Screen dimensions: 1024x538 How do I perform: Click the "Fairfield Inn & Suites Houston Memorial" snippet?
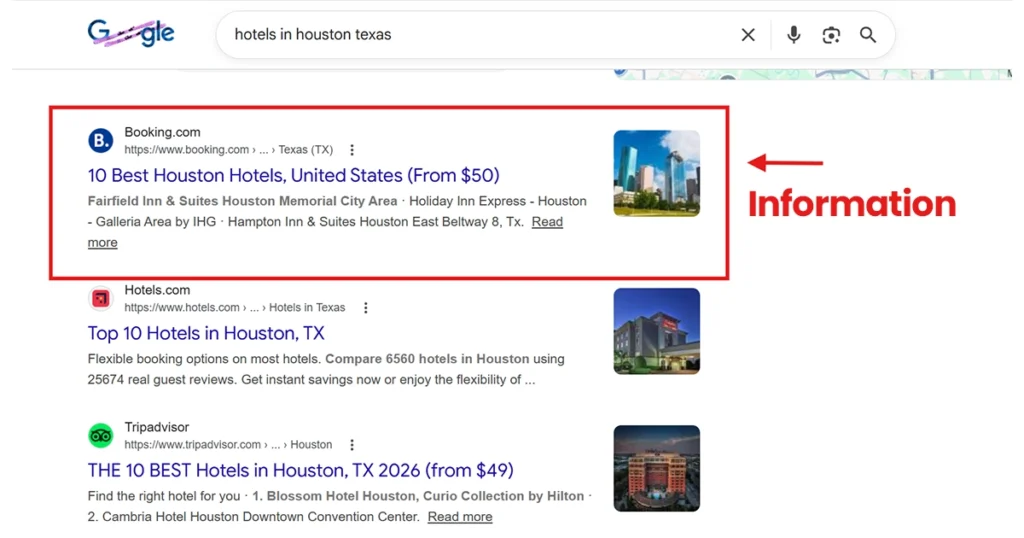click(x=337, y=222)
